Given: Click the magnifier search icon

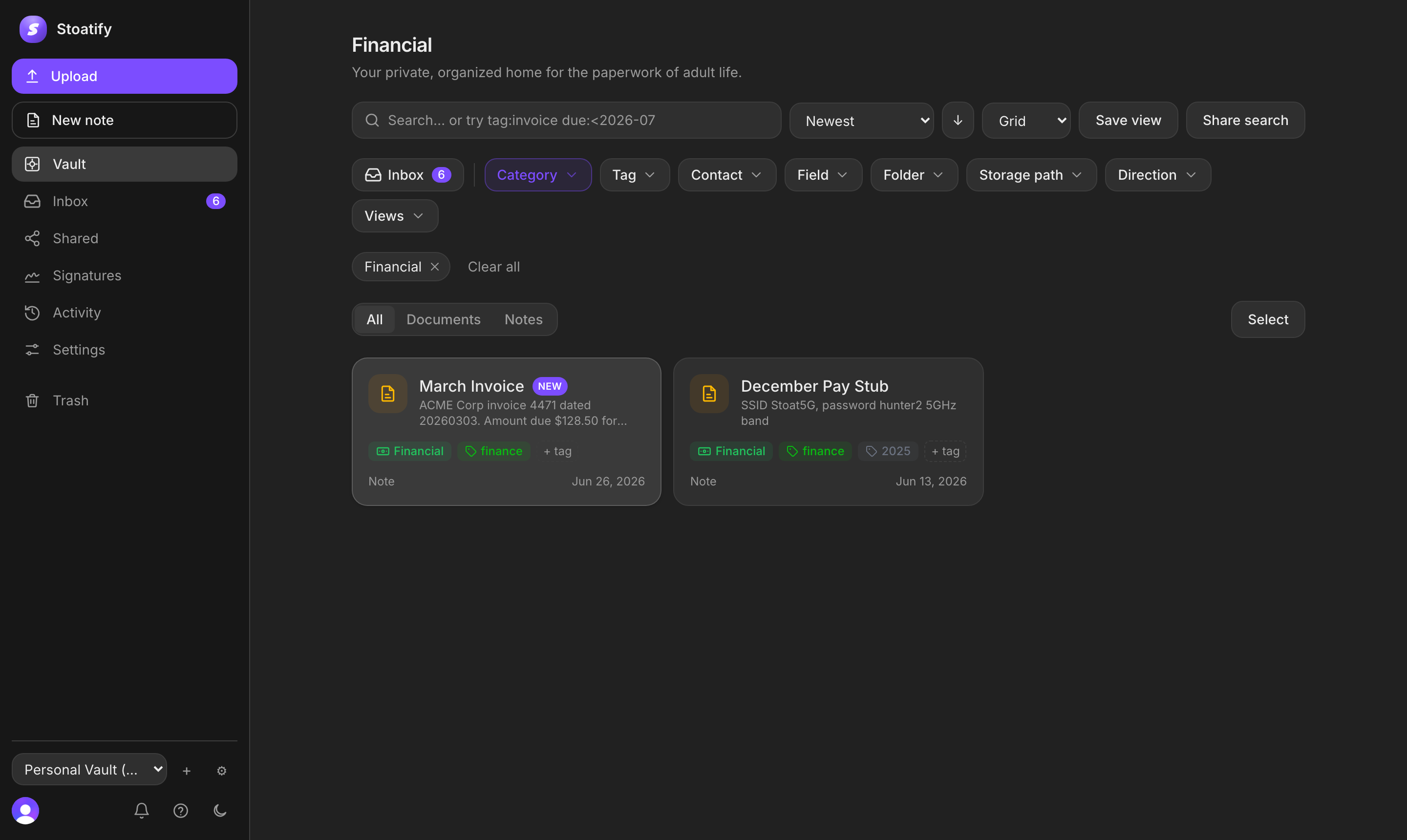Looking at the screenshot, I should click(372, 120).
